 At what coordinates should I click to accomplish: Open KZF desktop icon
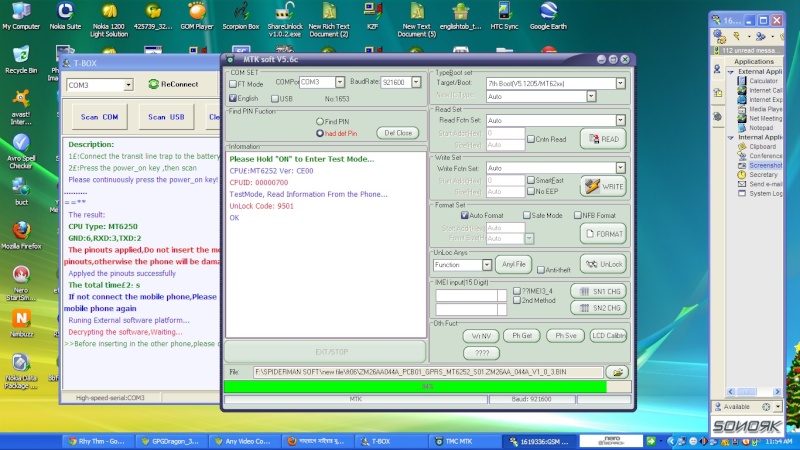(372, 16)
